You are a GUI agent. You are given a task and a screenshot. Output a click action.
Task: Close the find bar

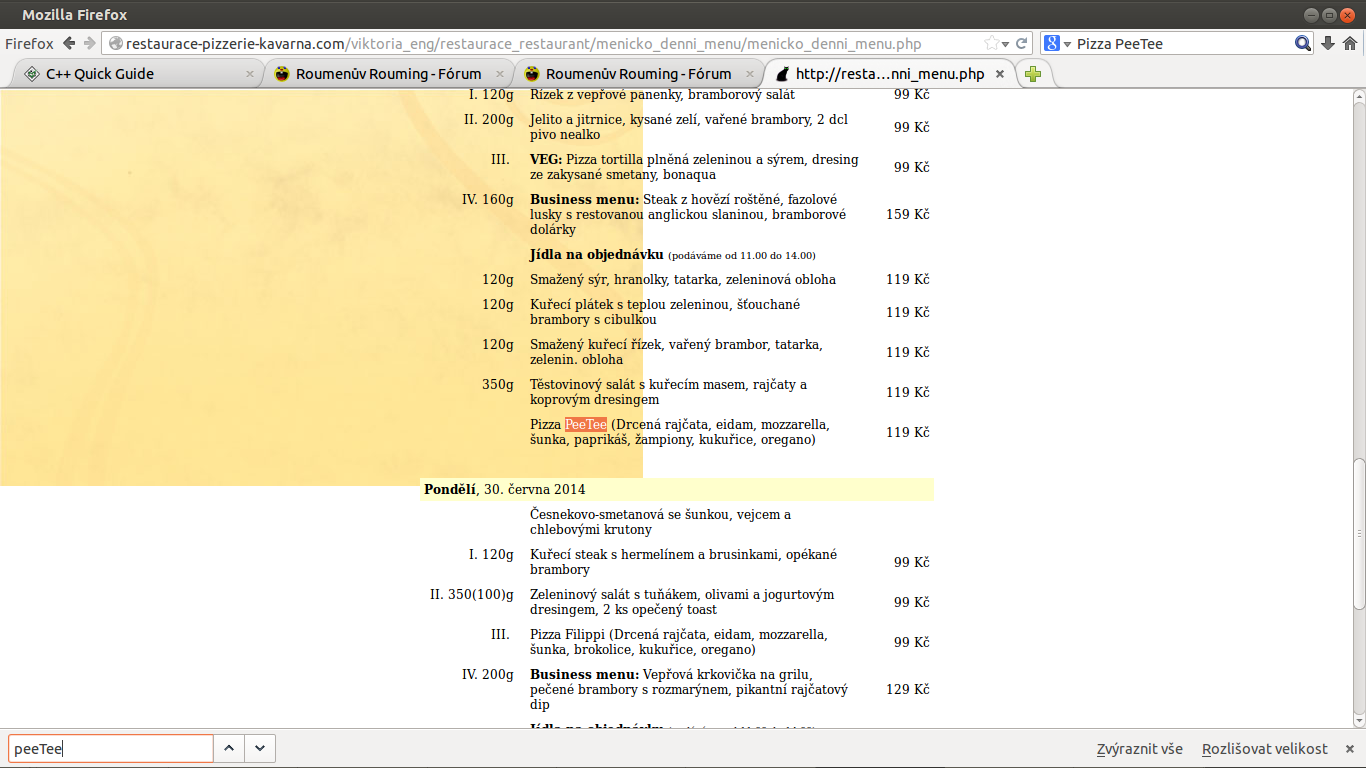1350,749
